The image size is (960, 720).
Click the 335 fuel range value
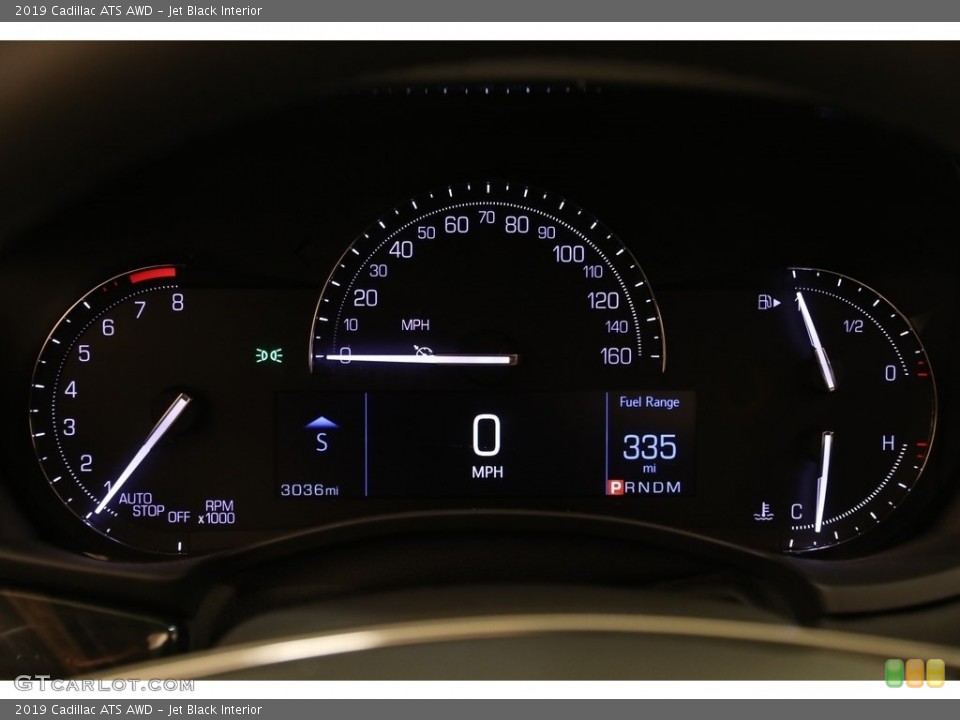650,447
